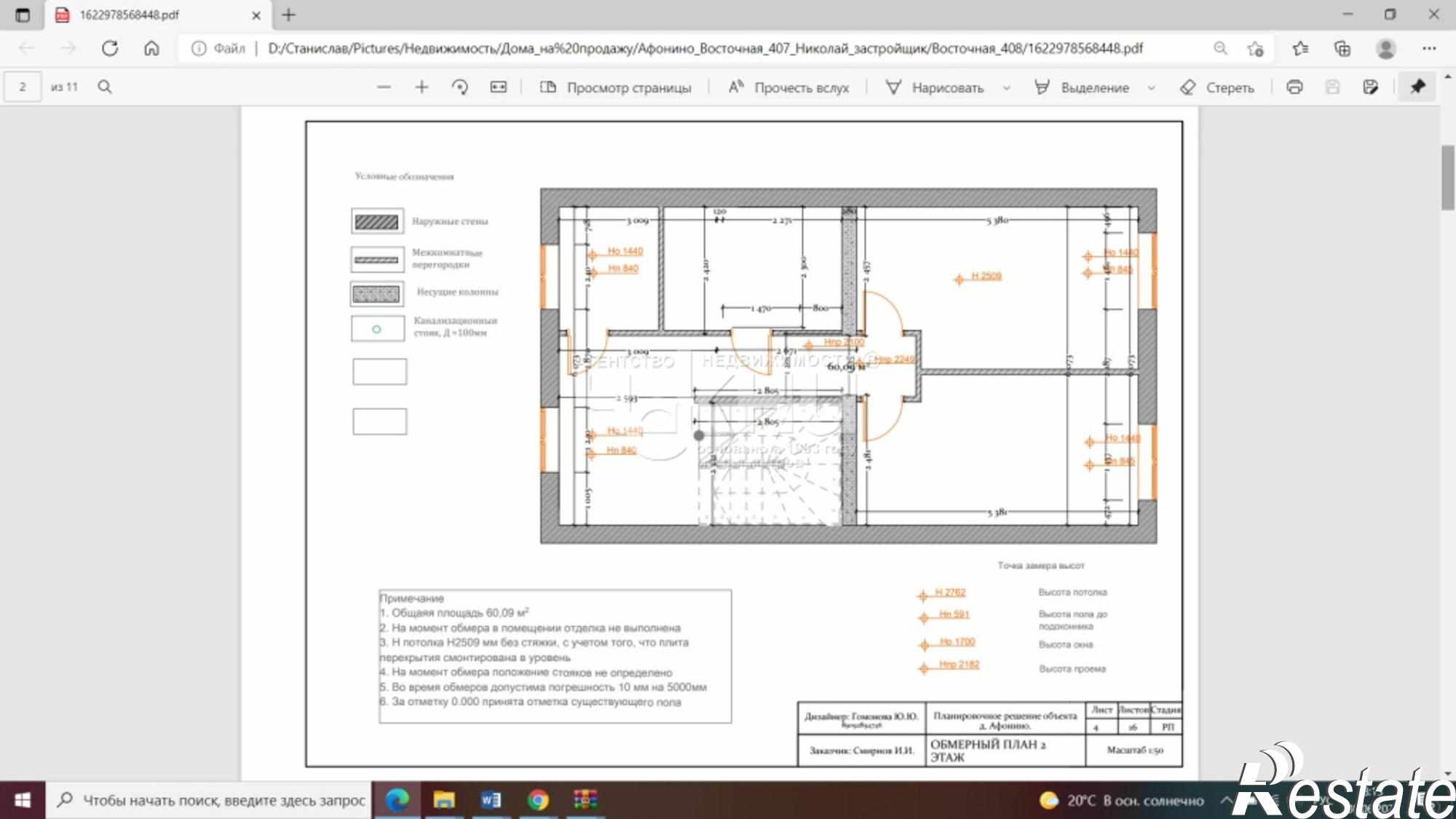Screen dimensions: 1456x819
Task: Open Microsoft Edge from the taskbar
Action: (x=397, y=800)
